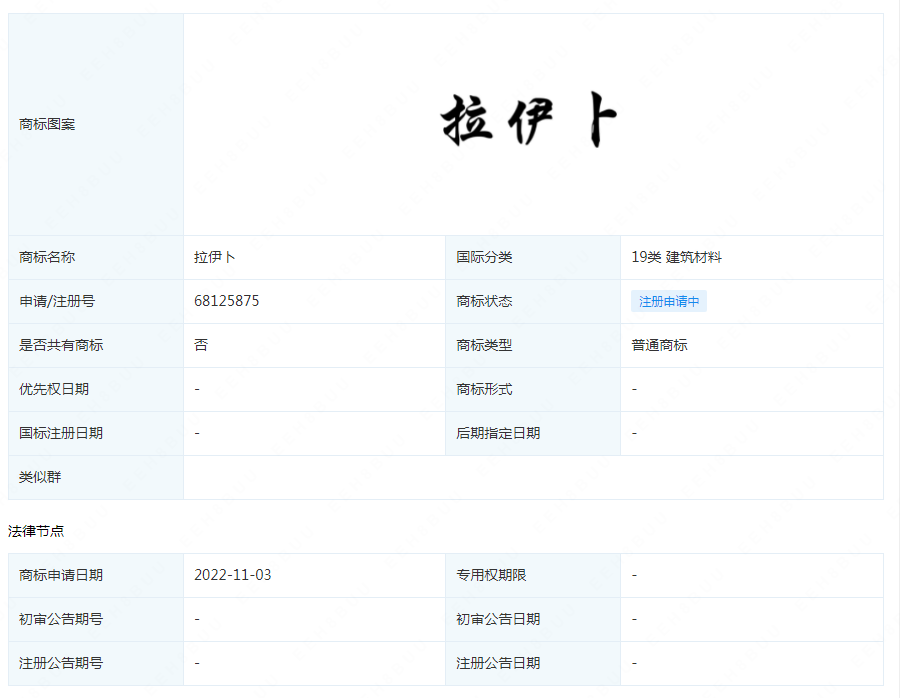Click the 后期指定日期 label

pyautogui.click(x=498, y=433)
